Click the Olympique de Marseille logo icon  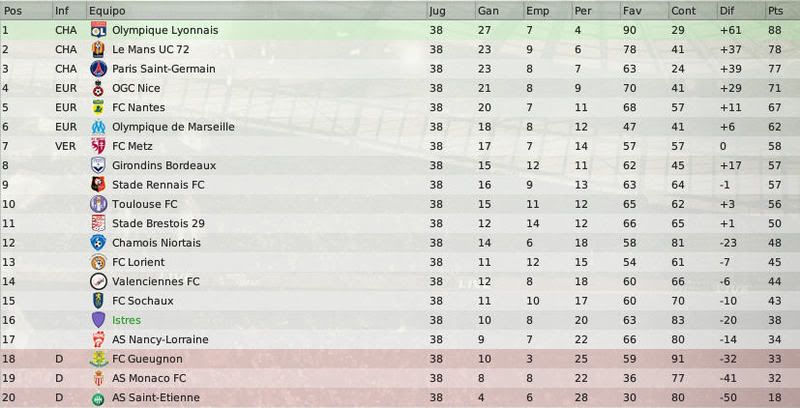click(x=98, y=126)
